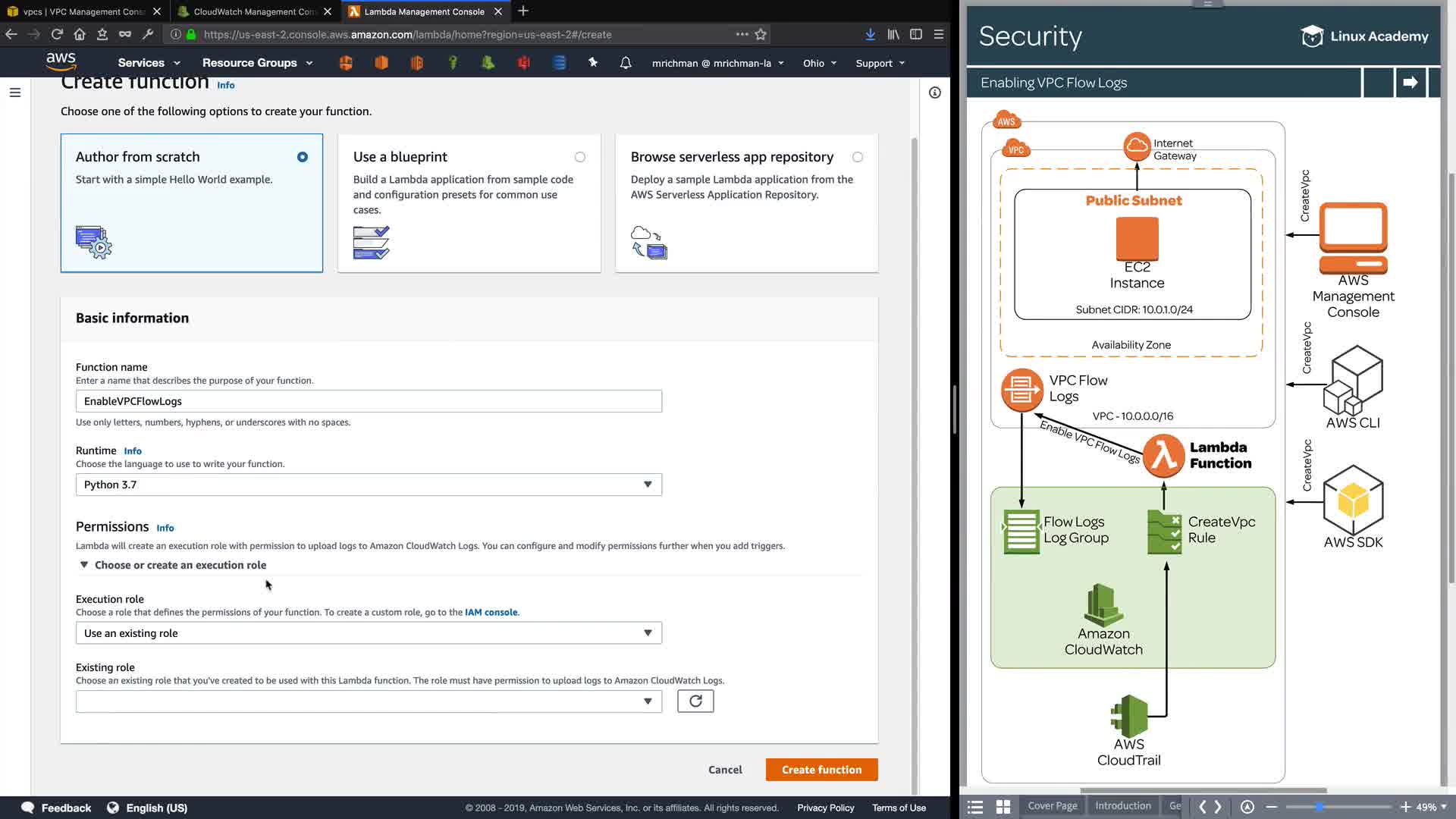The image size is (1456, 819).
Task: Click the next-slide arrow in Security header
Action: click(1410, 83)
